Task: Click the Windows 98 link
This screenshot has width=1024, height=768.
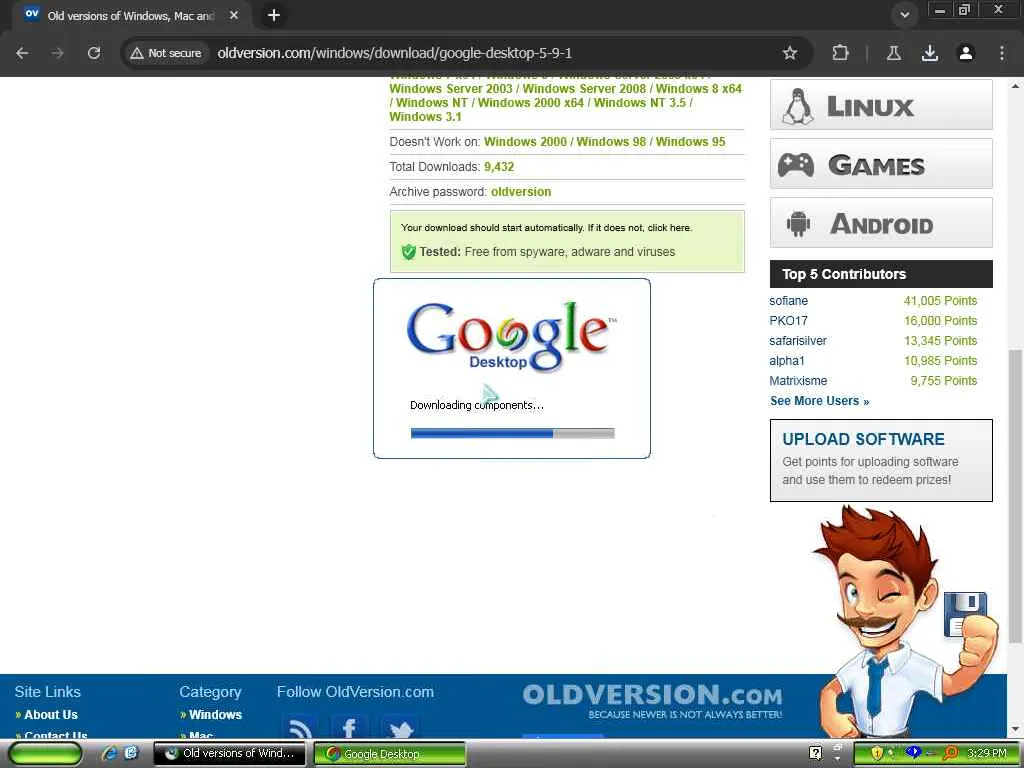Action: point(611,142)
